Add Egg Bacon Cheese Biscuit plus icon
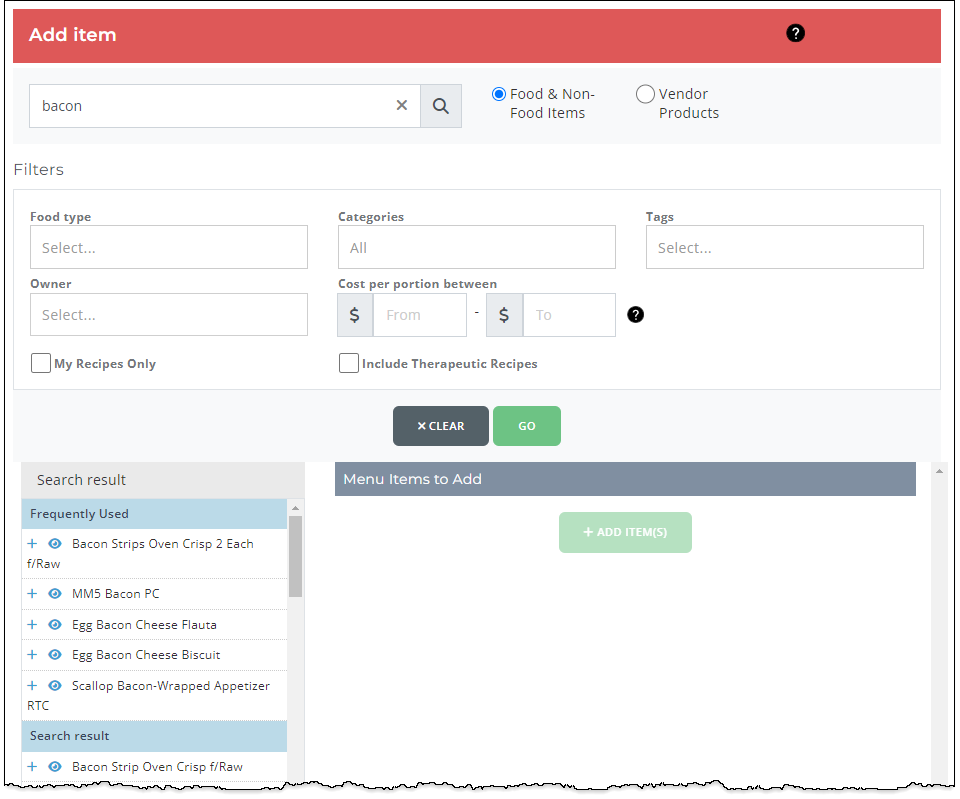The height and width of the screenshot is (799, 960). point(32,655)
